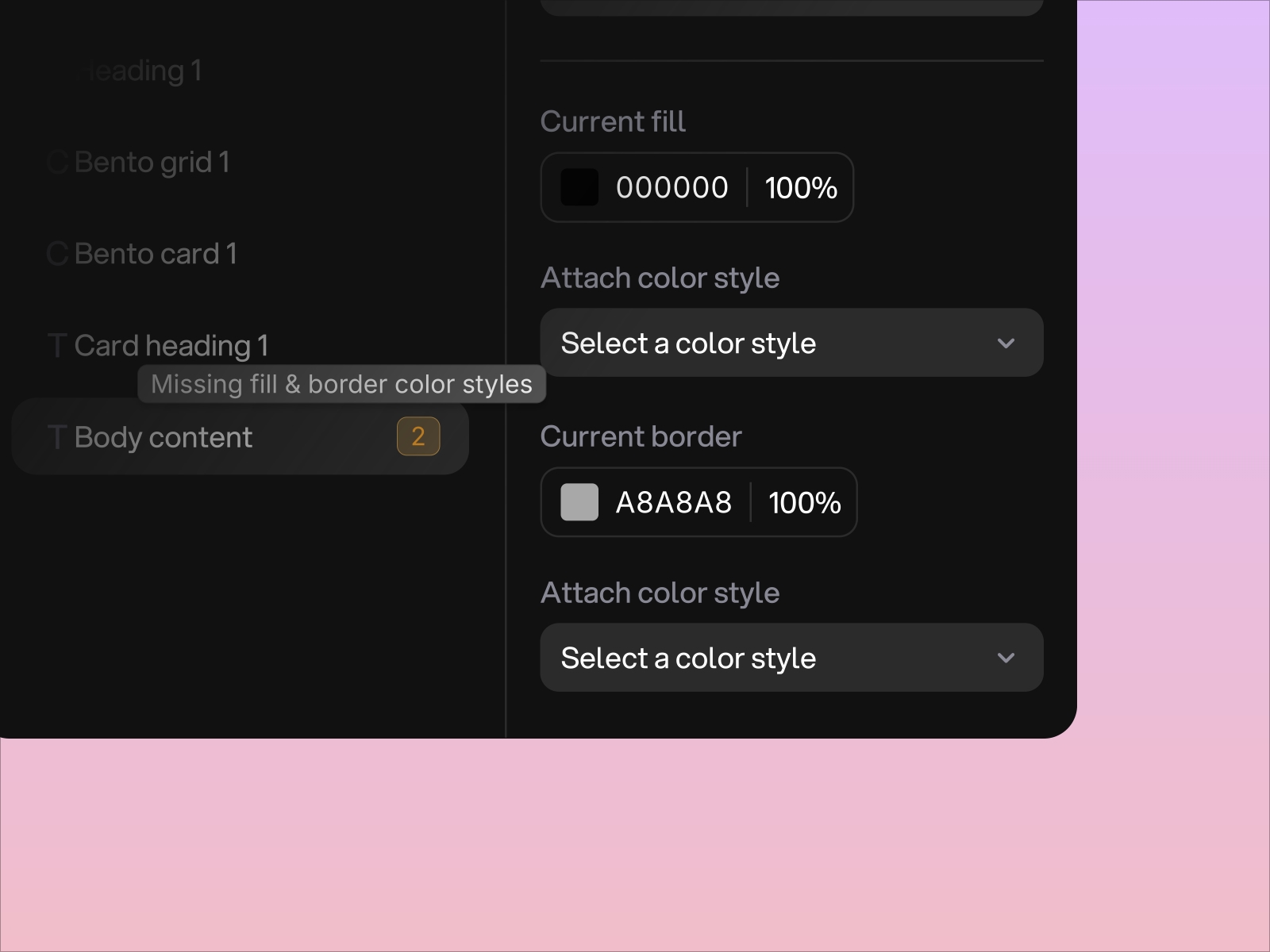Select the Bento grid 1 layer

151,162
